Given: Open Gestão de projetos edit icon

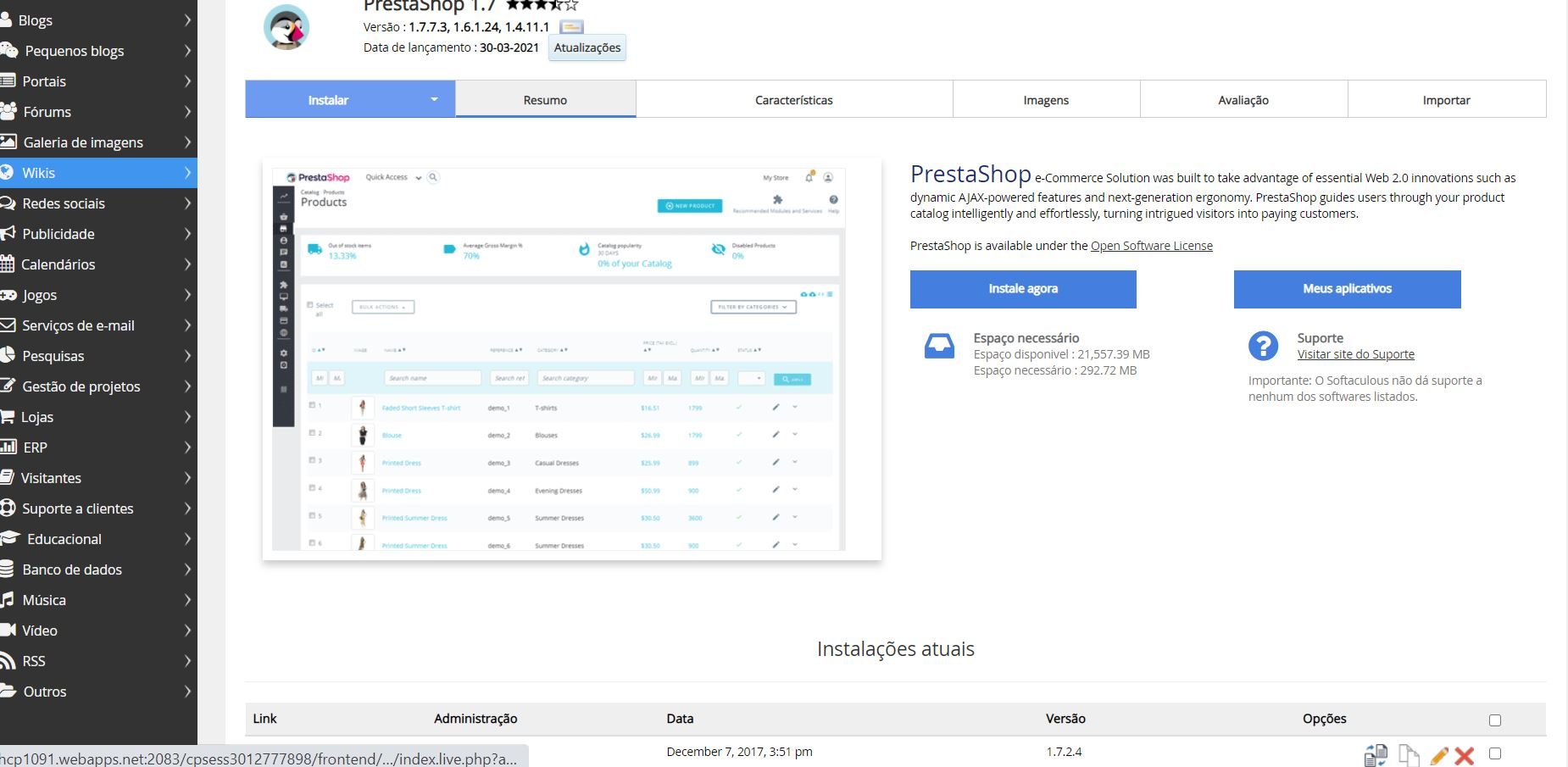Looking at the screenshot, I should pos(8,386).
